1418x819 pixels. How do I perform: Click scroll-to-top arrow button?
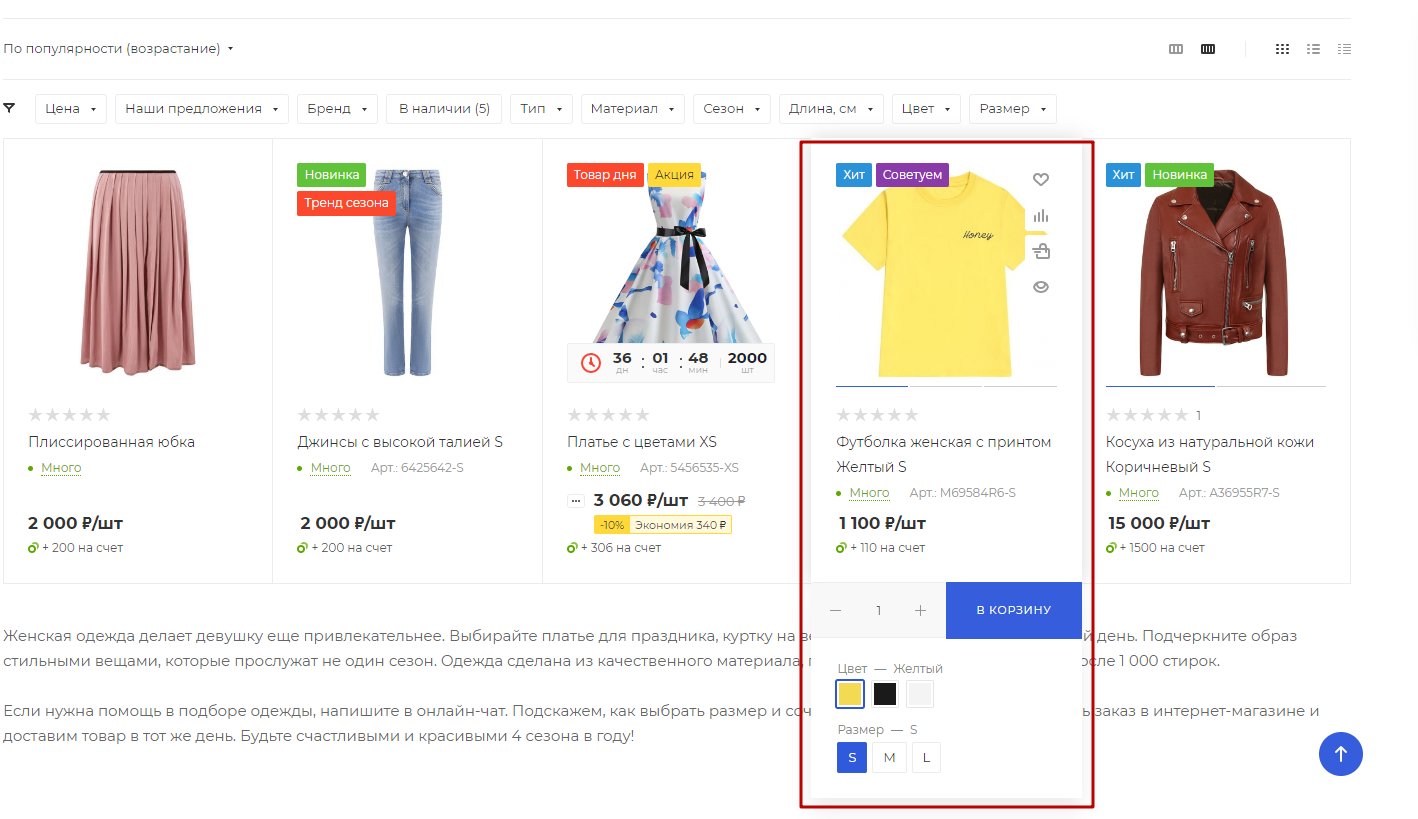click(1341, 754)
